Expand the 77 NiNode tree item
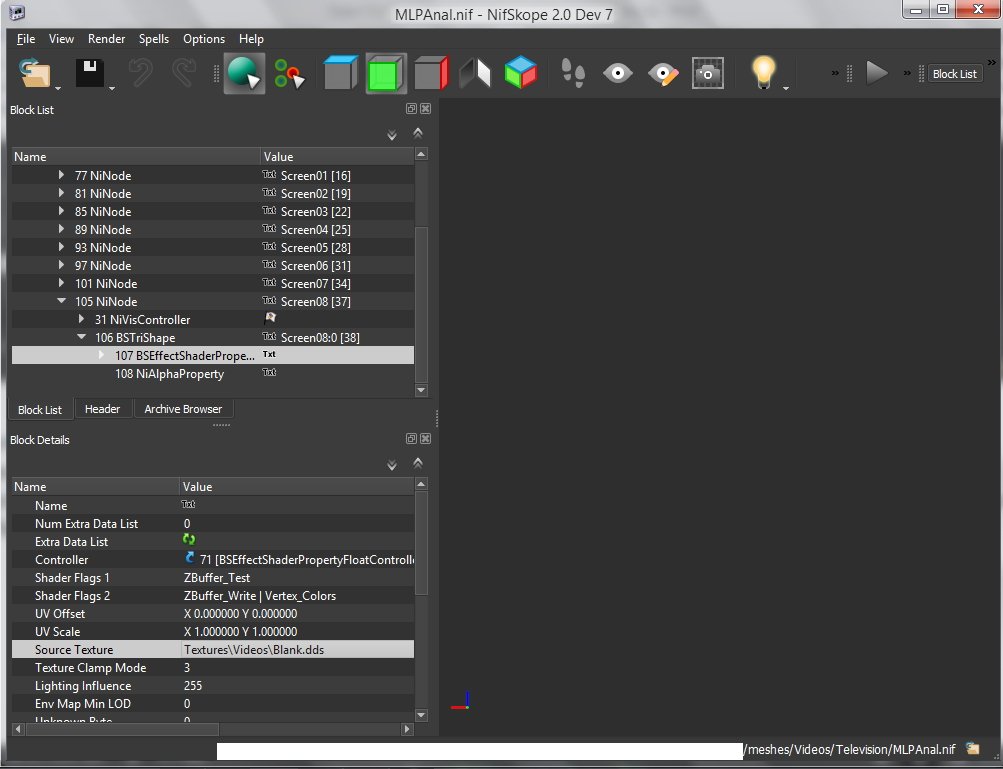The height and width of the screenshot is (769, 1003). 62,176
